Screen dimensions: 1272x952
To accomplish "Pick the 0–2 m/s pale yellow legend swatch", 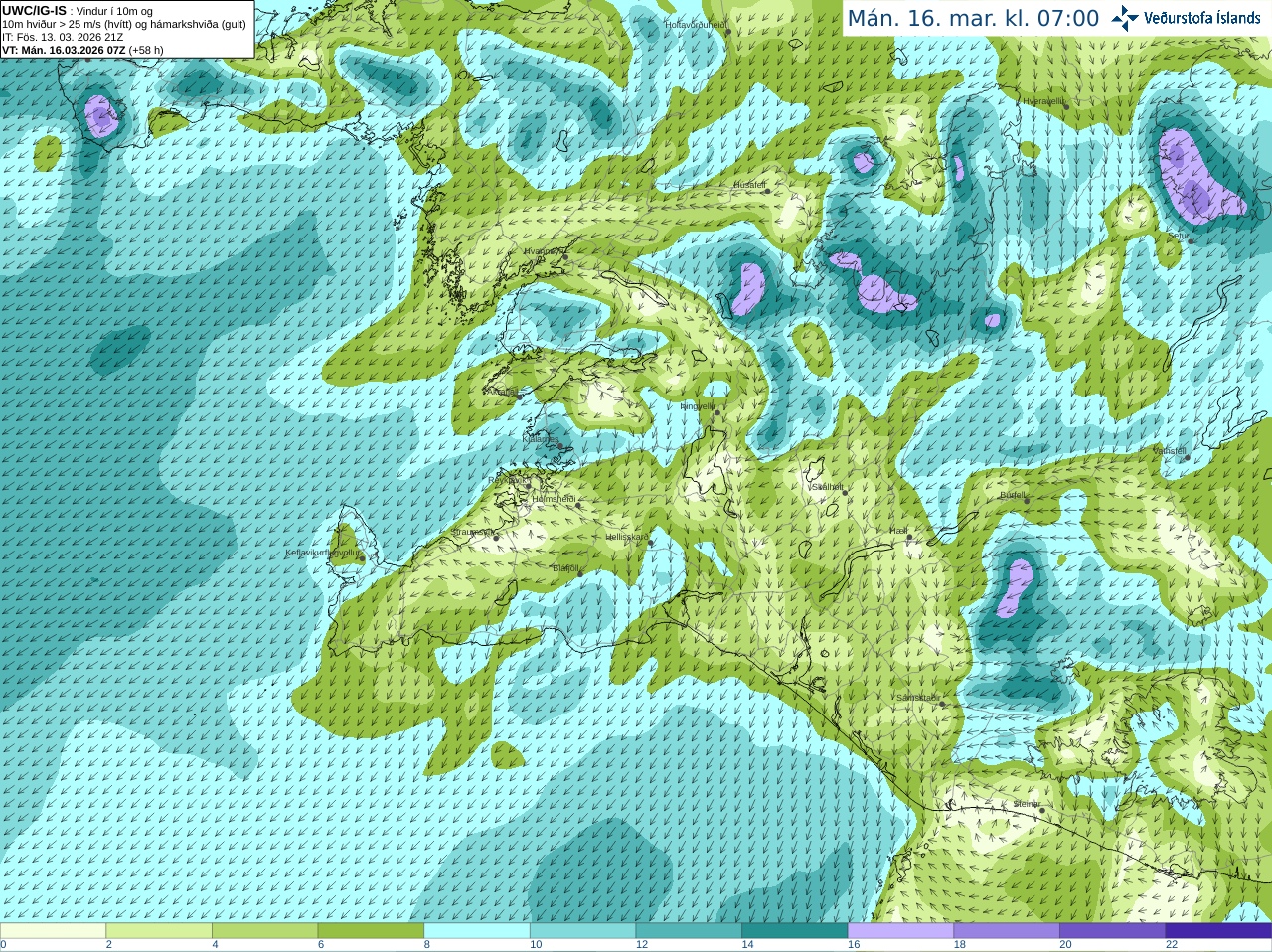I will tap(53, 931).
